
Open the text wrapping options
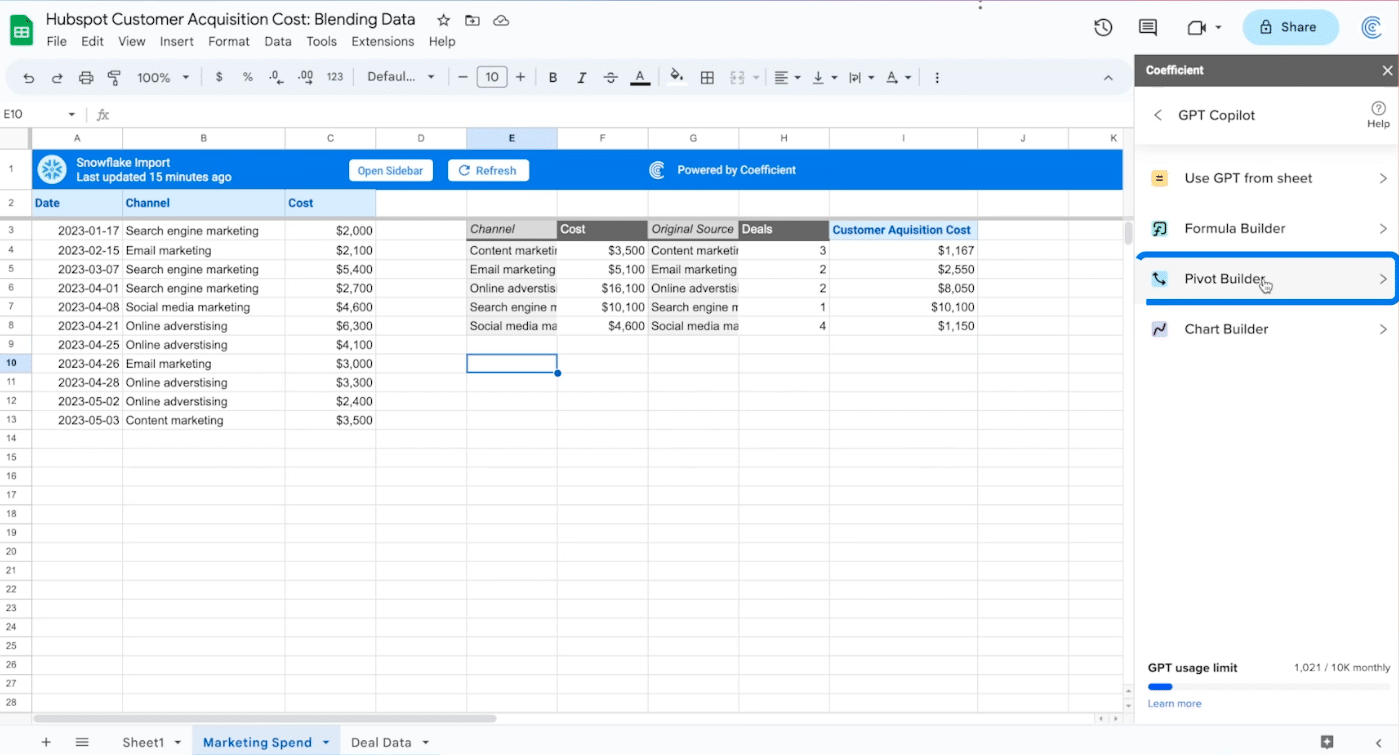click(860, 77)
